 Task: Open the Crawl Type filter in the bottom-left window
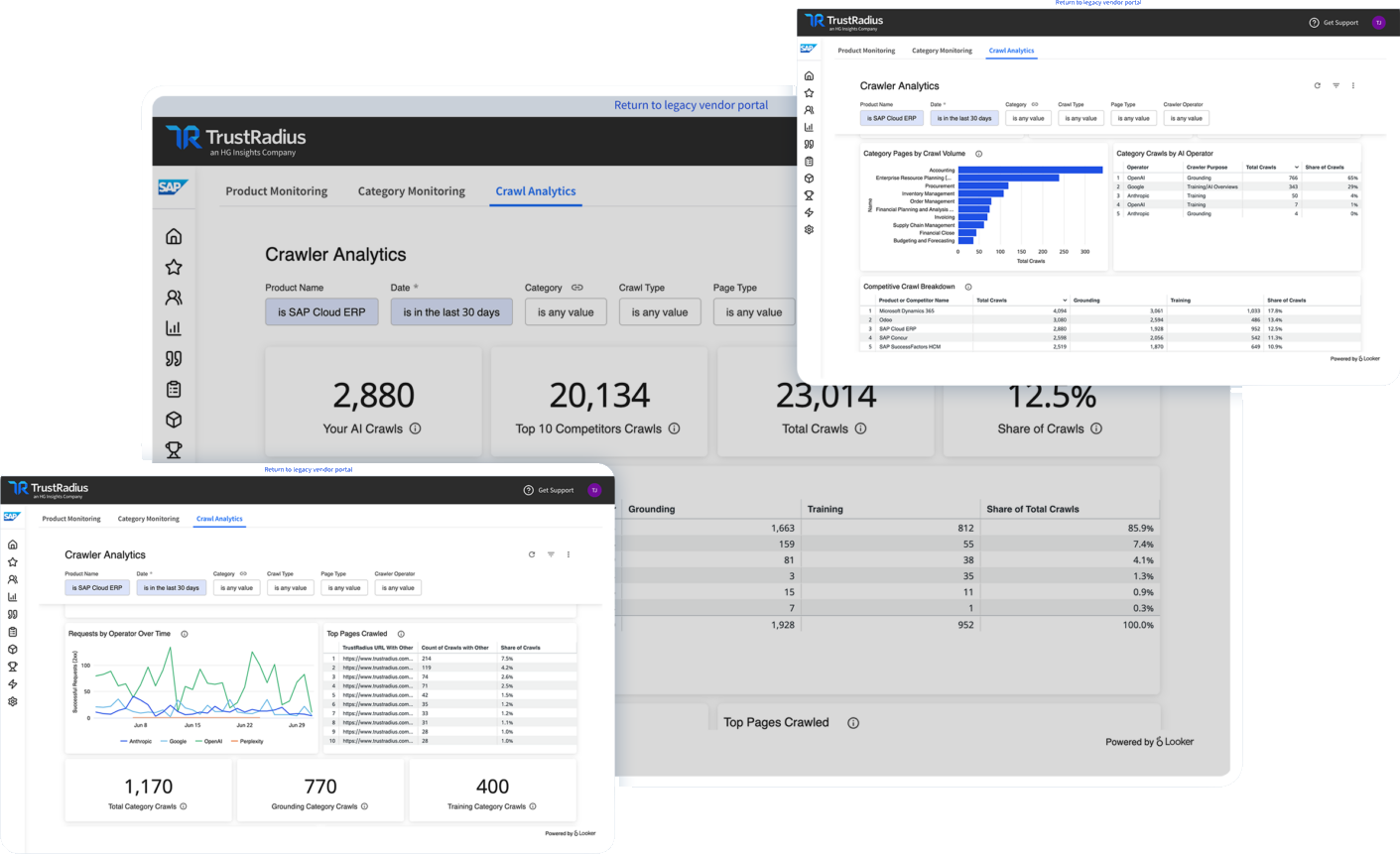coord(290,588)
